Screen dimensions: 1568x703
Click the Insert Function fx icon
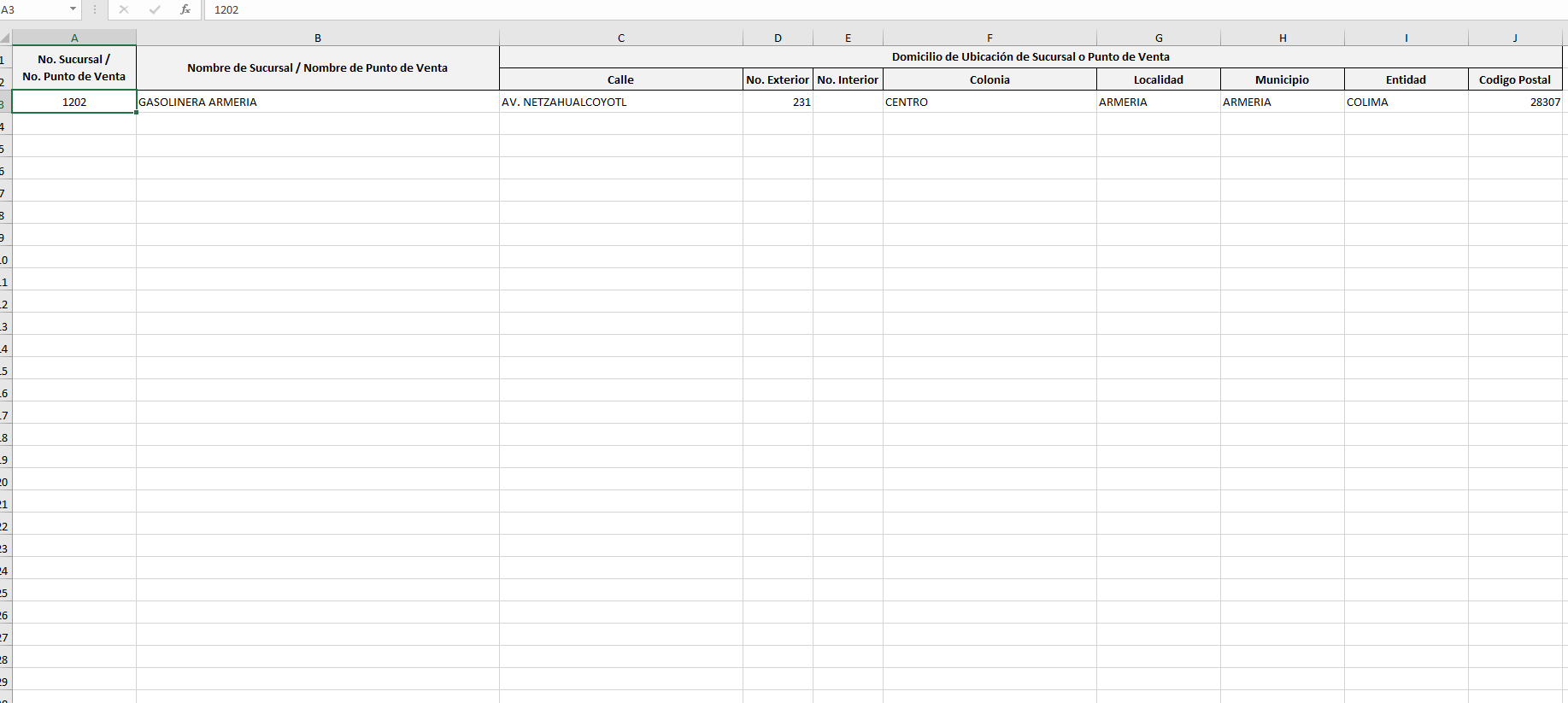[x=185, y=9]
